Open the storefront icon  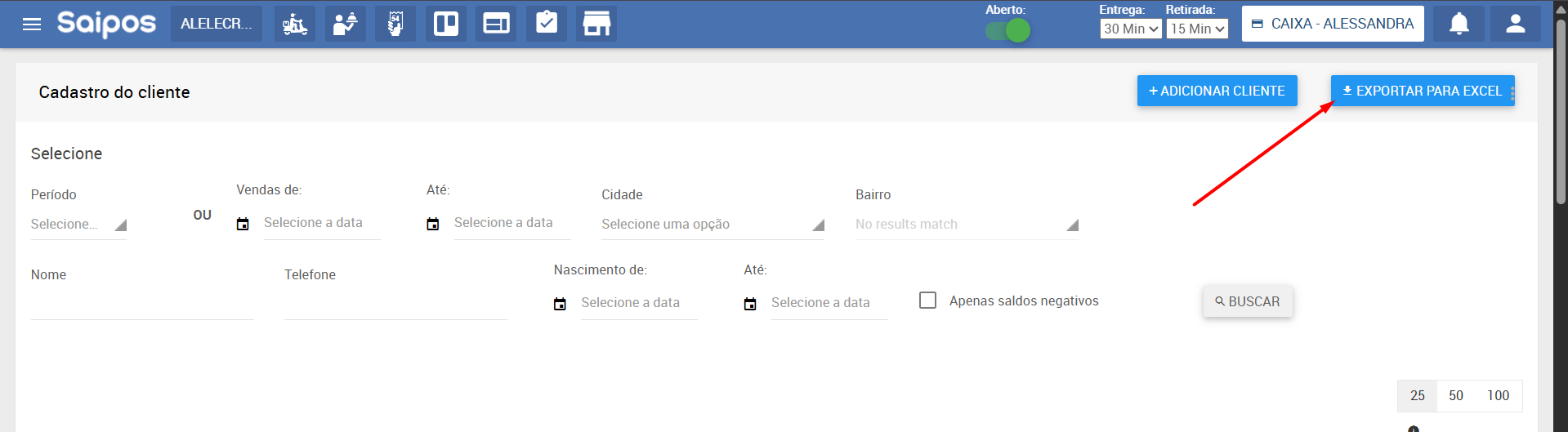596,24
